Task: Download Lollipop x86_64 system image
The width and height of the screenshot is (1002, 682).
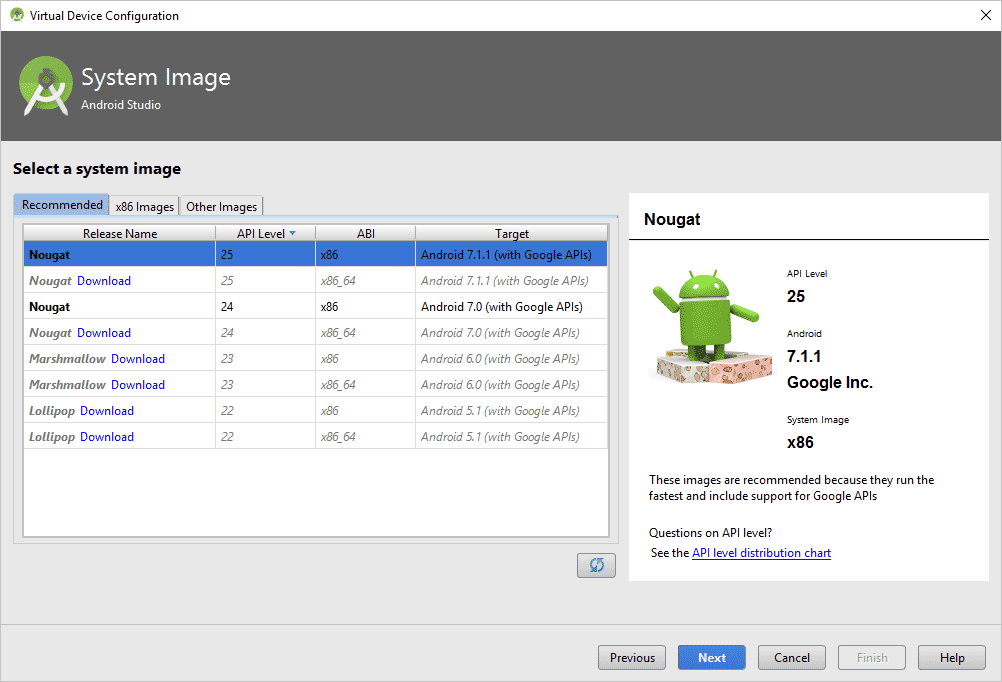Action: tap(107, 437)
